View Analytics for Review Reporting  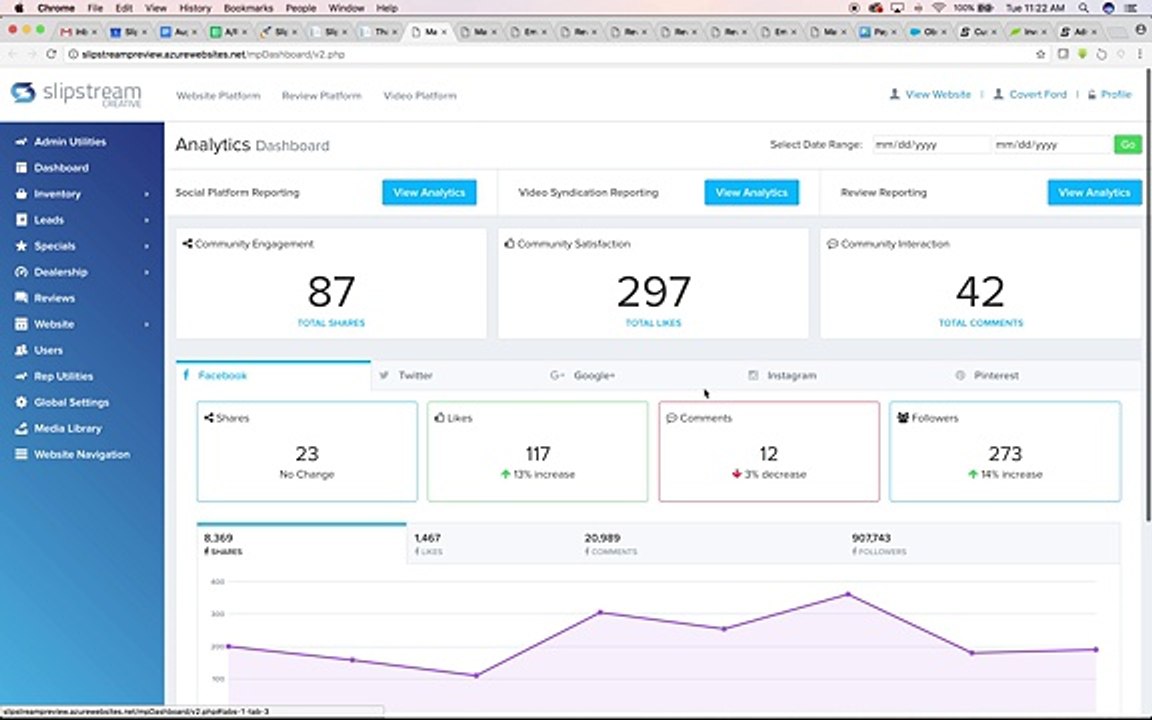click(1094, 192)
